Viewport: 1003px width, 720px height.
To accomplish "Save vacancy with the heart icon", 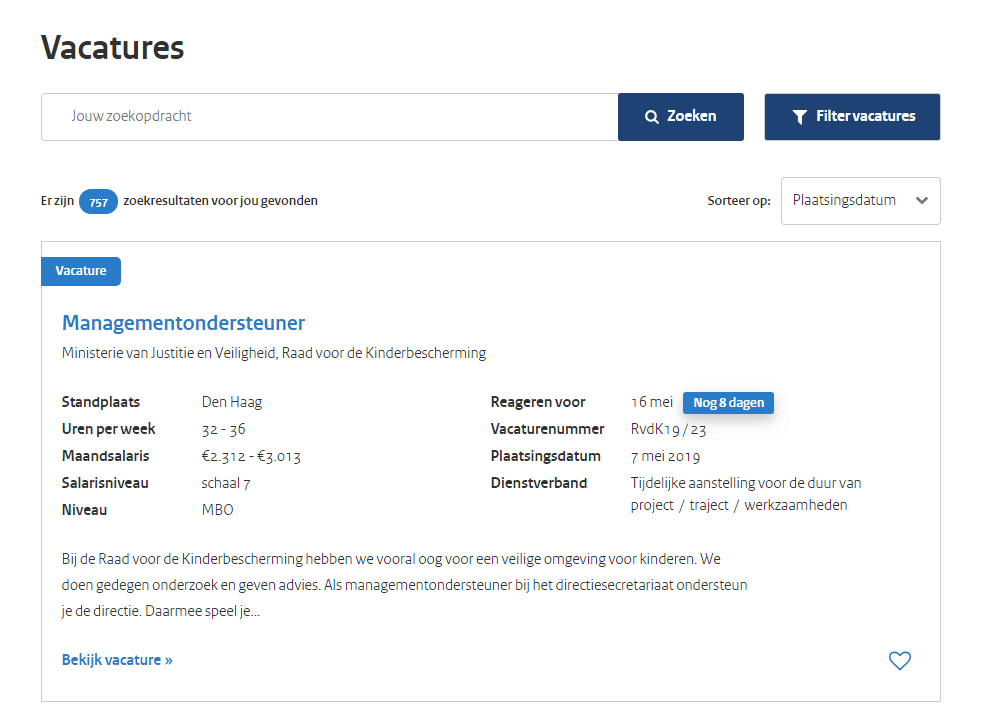I will (x=900, y=660).
